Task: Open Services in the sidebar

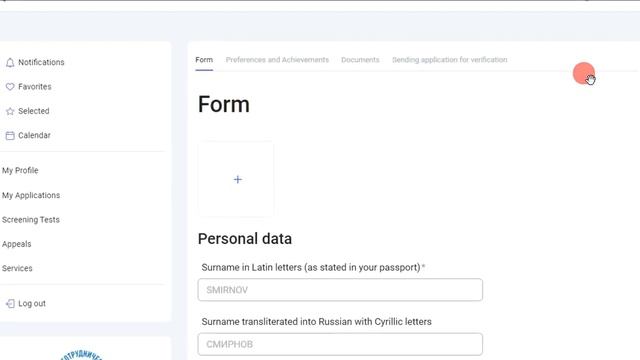Action: pyautogui.click(x=17, y=268)
